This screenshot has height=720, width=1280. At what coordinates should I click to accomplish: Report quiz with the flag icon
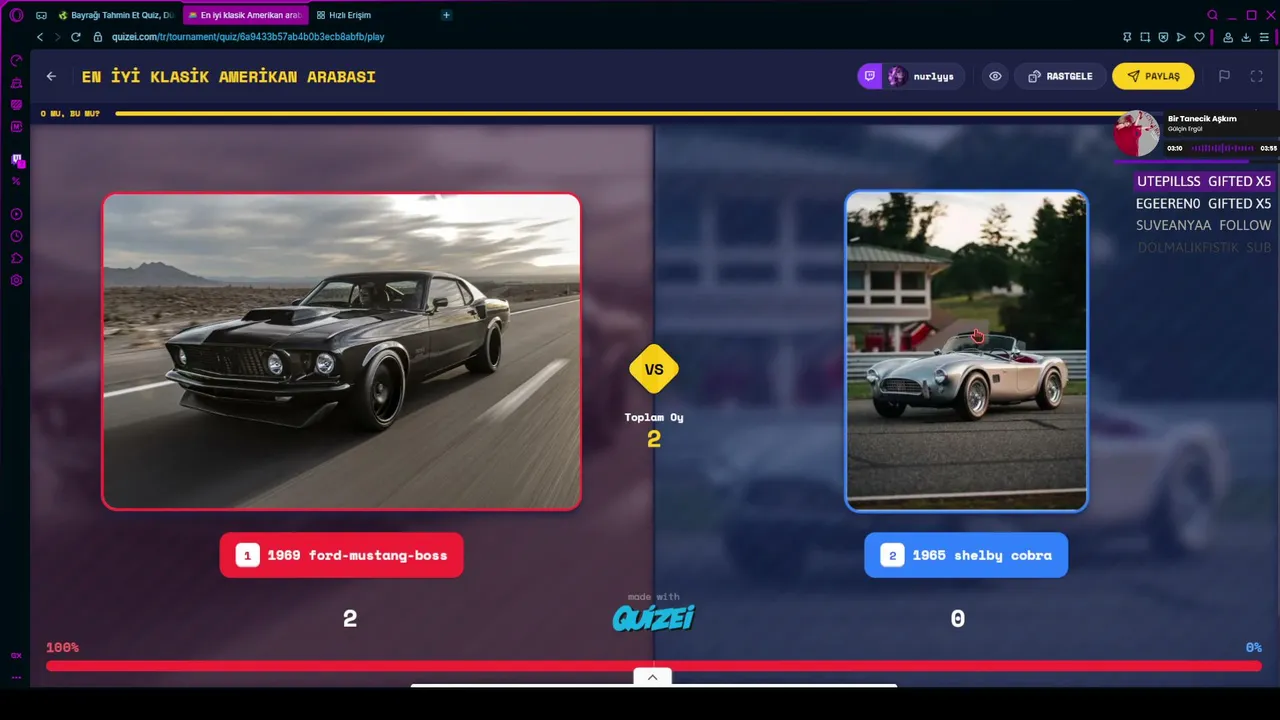coord(1224,76)
